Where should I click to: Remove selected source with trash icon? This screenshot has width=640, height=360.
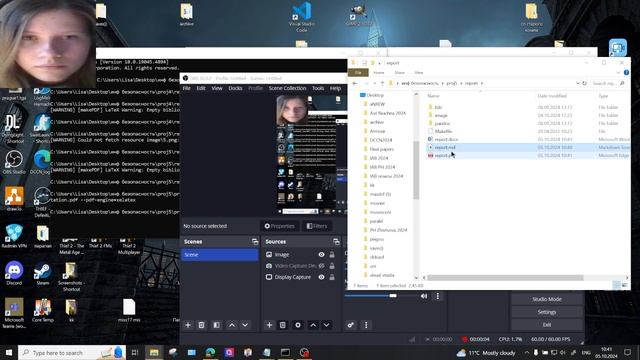(x=282, y=325)
